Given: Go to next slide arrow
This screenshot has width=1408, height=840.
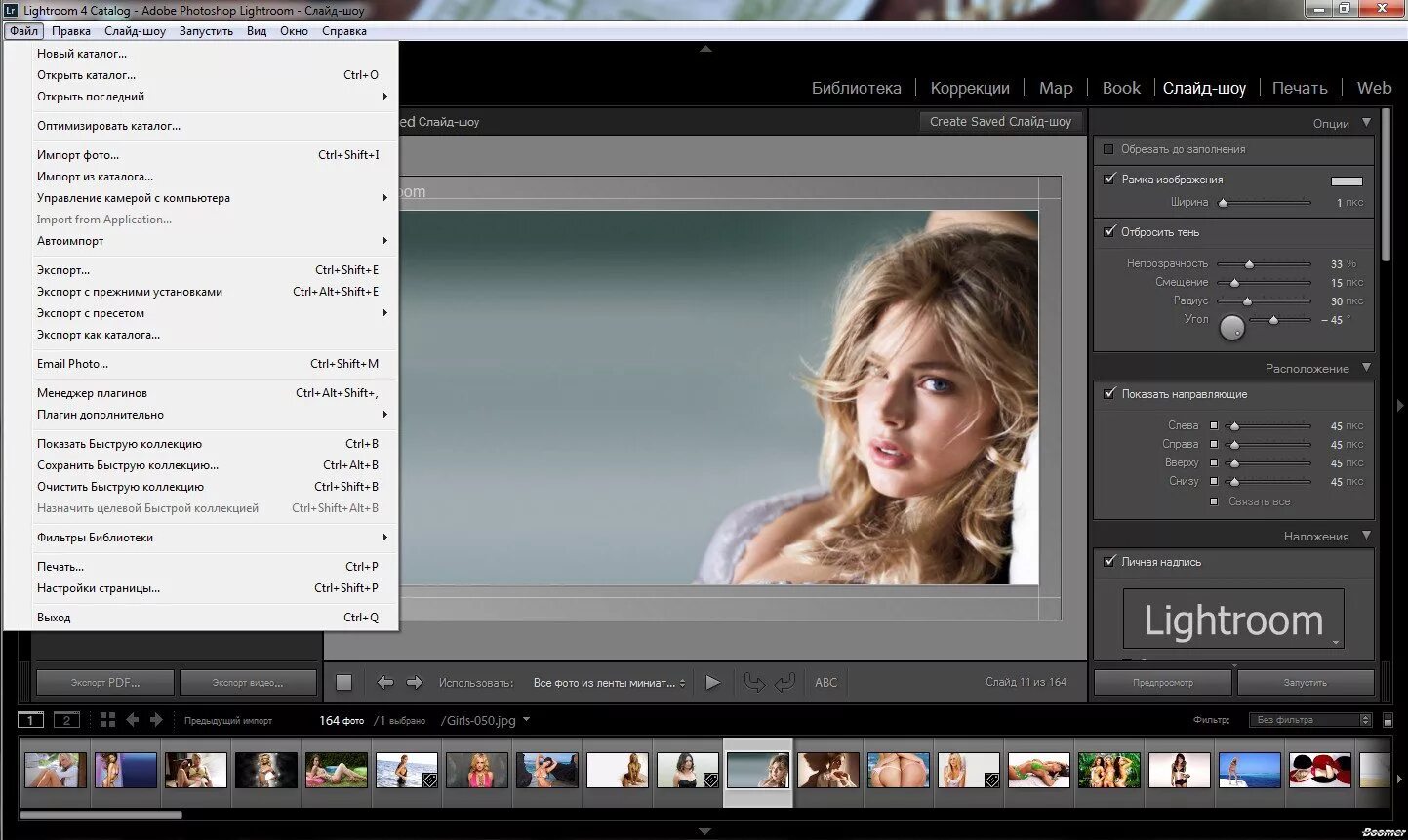Looking at the screenshot, I should [415, 683].
